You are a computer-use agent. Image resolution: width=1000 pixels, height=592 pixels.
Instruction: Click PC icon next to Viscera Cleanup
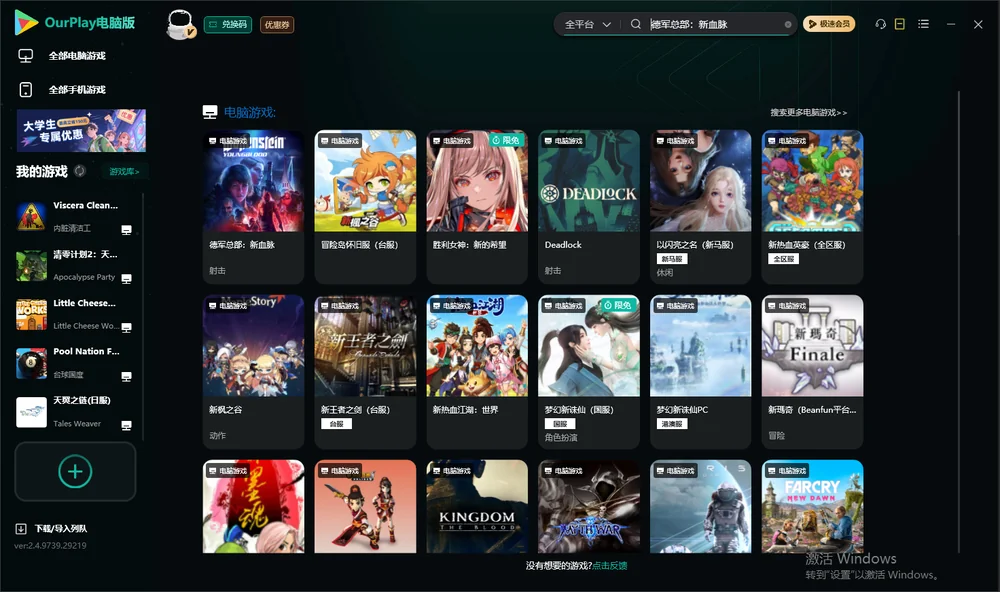pyautogui.click(x=126, y=230)
